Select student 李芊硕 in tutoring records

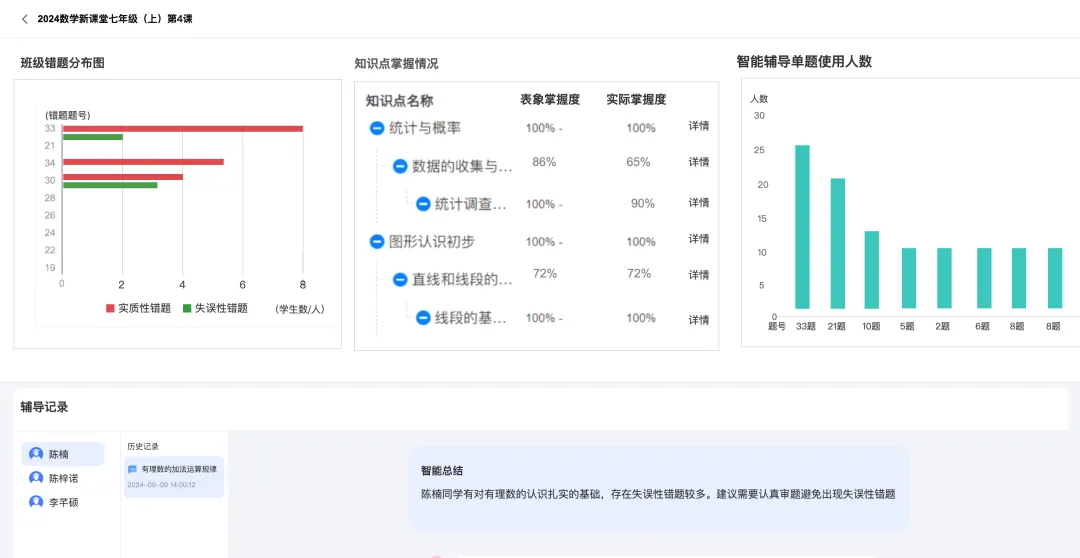click(x=63, y=502)
